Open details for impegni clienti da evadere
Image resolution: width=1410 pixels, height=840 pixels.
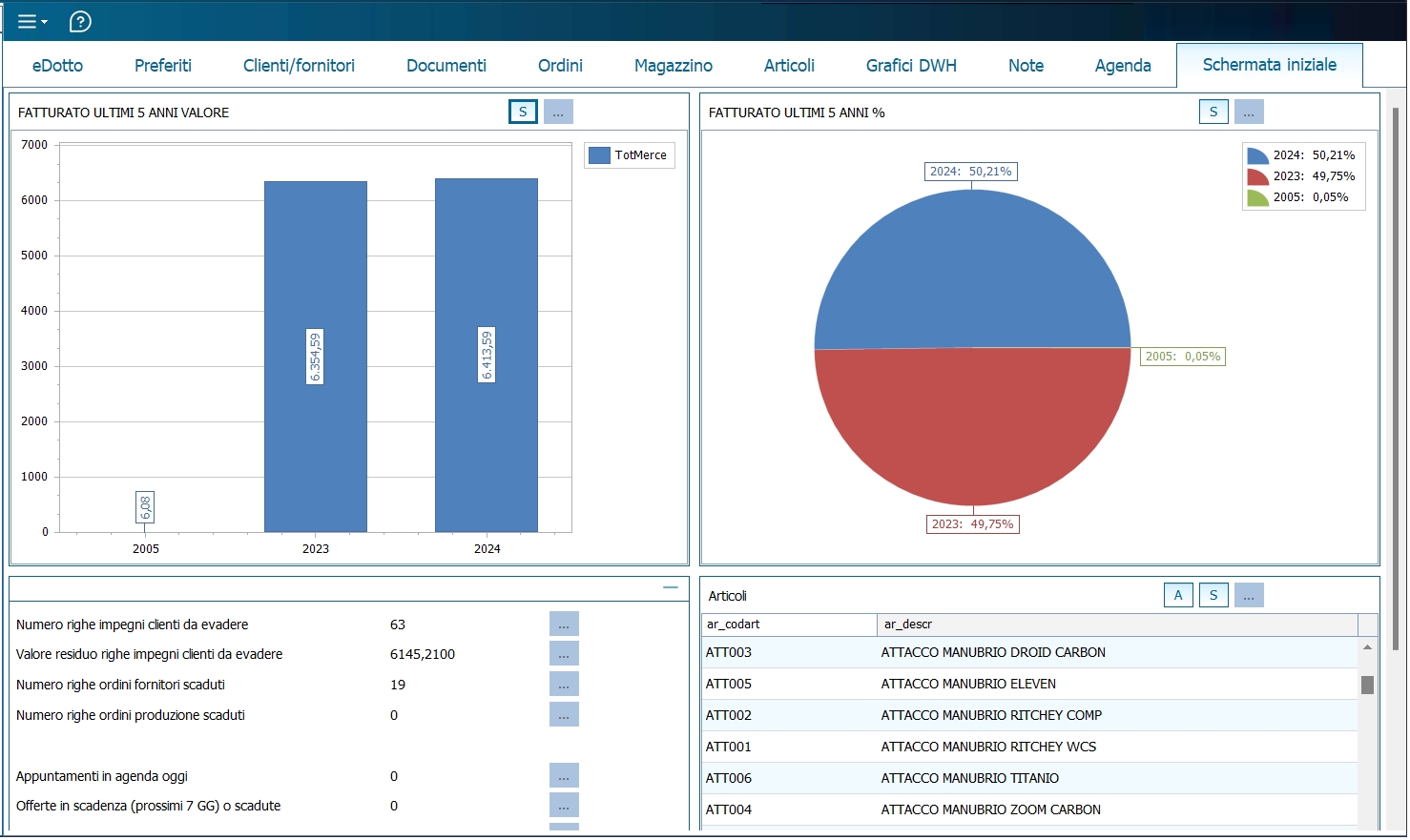pos(564,625)
